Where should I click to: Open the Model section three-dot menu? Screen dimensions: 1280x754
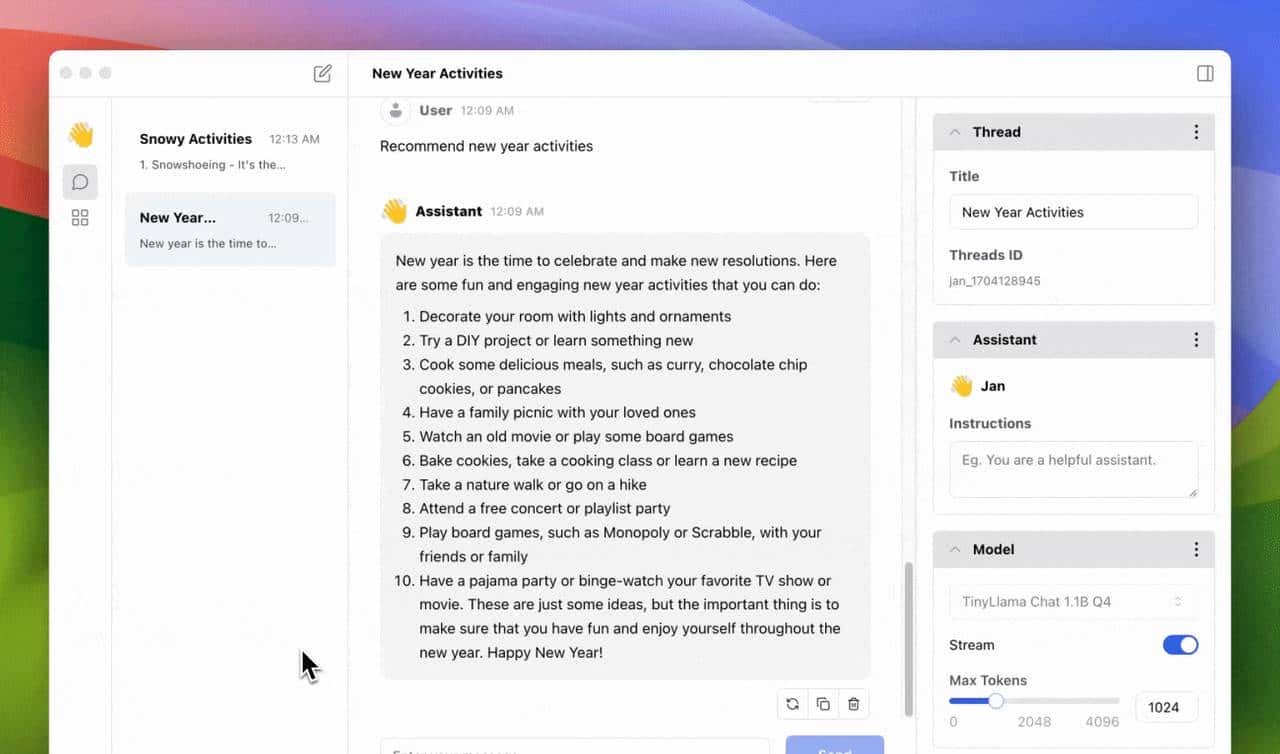click(1196, 550)
